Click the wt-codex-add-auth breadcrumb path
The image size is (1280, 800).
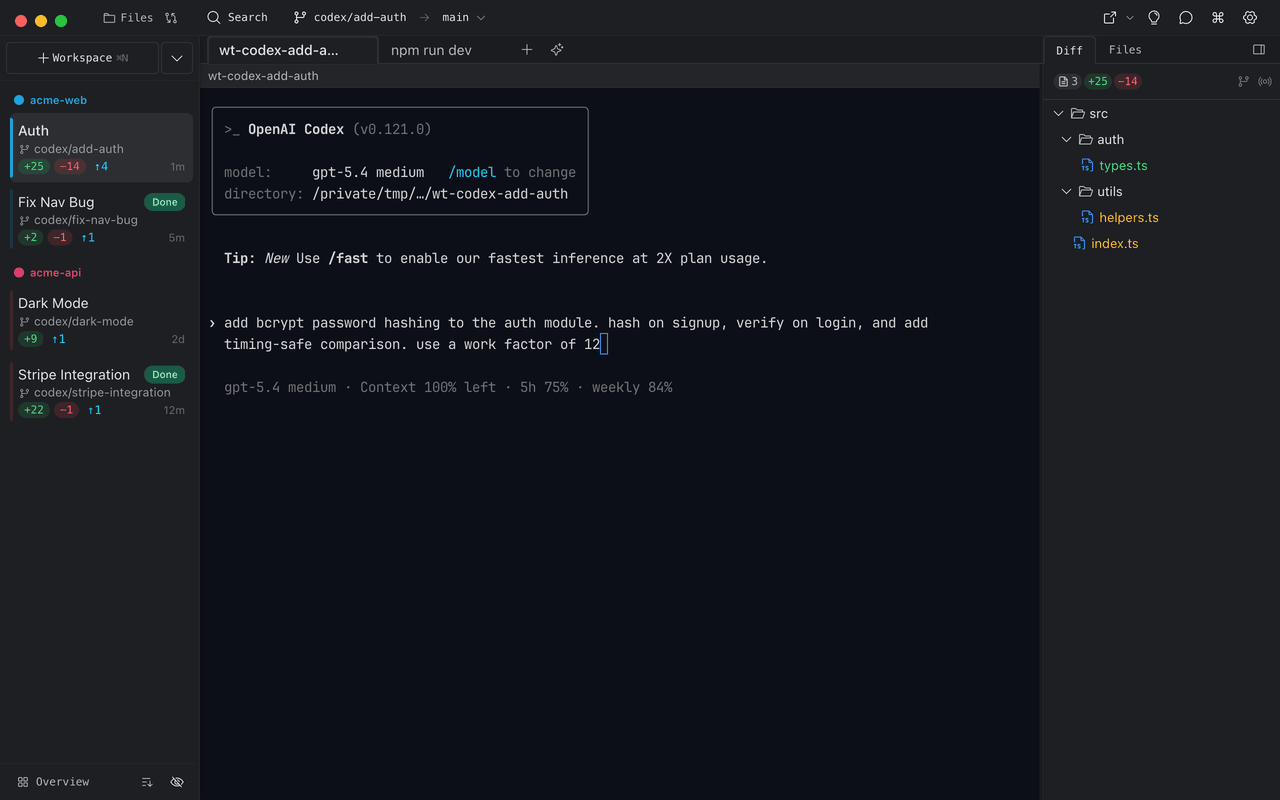coord(263,76)
